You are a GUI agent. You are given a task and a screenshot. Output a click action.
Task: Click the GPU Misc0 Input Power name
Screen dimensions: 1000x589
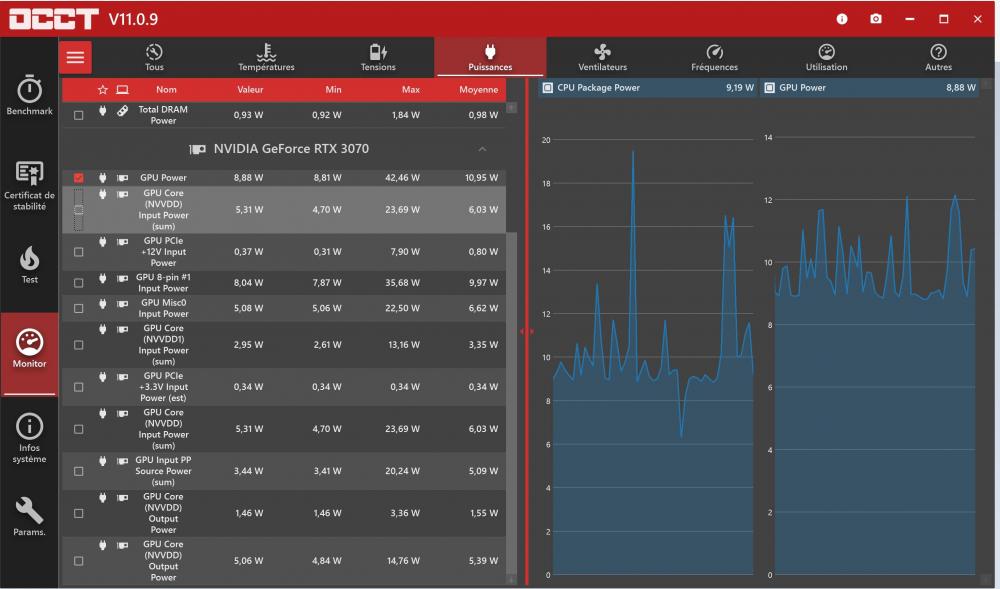pos(163,309)
